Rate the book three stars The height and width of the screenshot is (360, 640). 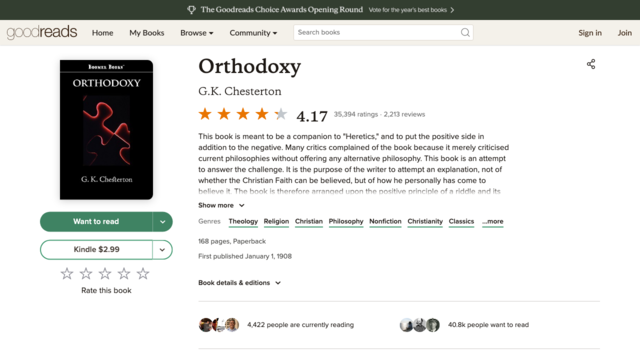tap(105, 273)
